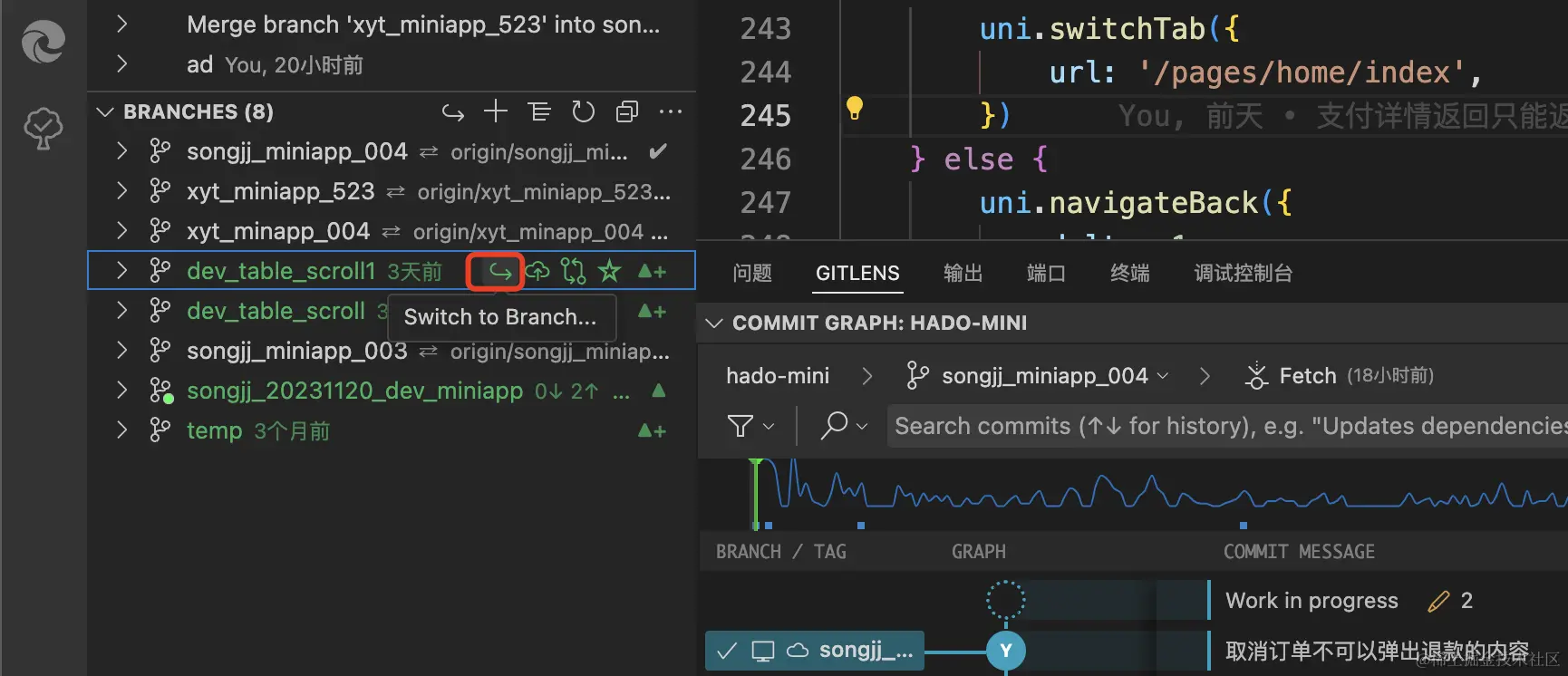Screen dimensions: 1568x676
Task: Select songjj_20231120_dev_miniapp branch name
Action: (x=354, y=391)
